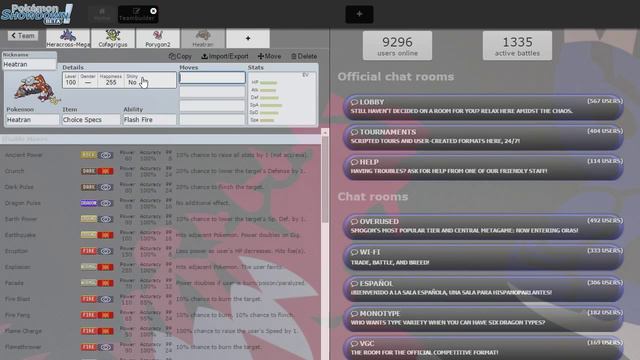Open the Stats EV panel
This screenshot has width=640, height=360.
(x=282, y=98)
